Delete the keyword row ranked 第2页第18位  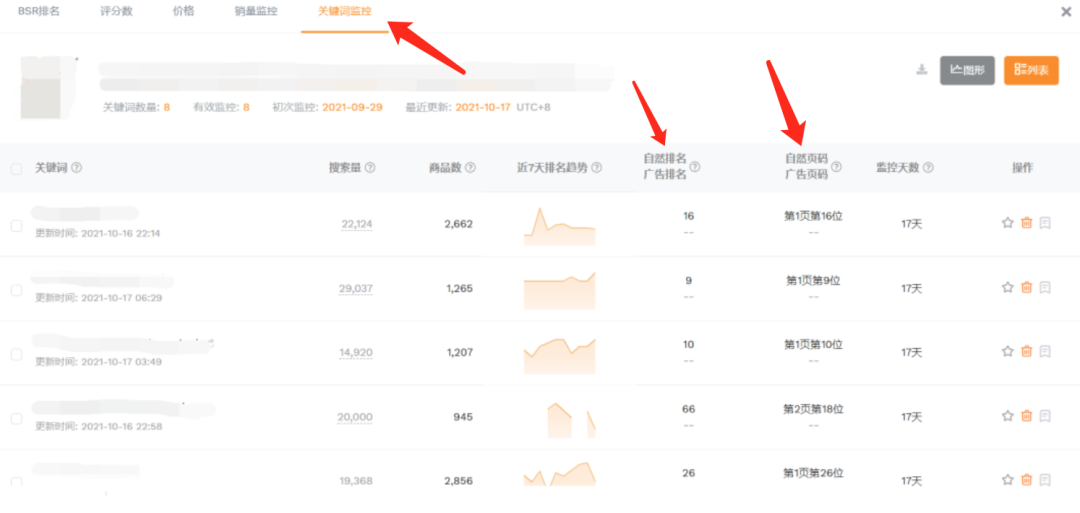pos(1026,415)
